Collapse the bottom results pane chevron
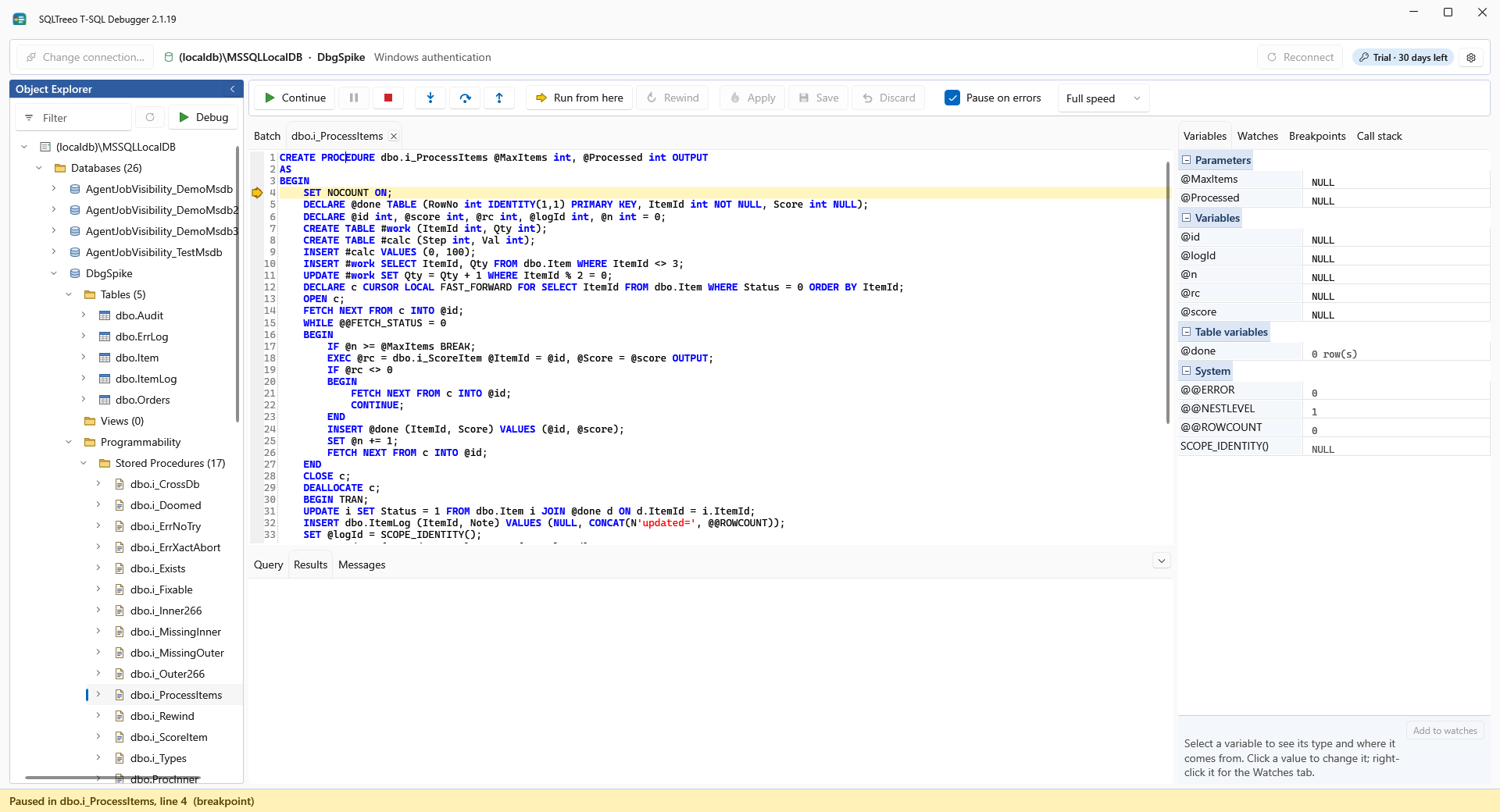Viewport: 1500px width, 812px height. 1162,561
